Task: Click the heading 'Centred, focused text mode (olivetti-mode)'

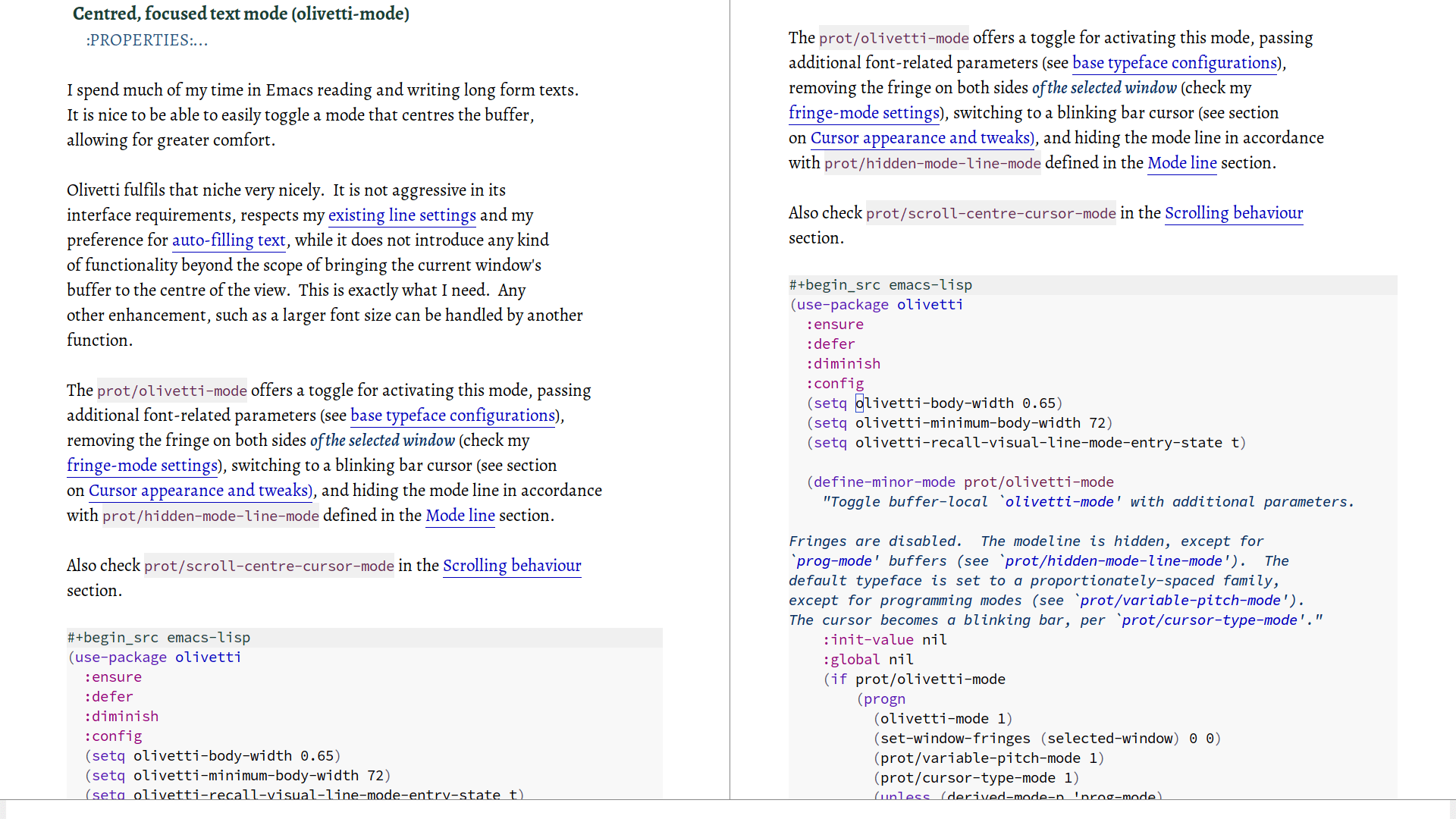Action: pos(241,14)
